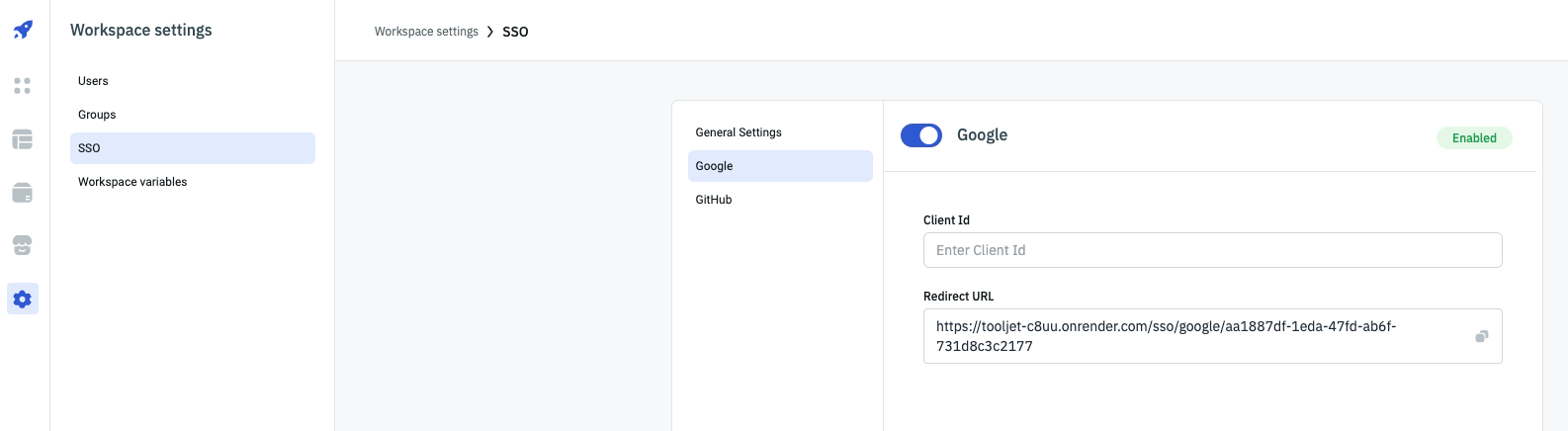Disable the Google SSO toggle

(x=921, y=135)
